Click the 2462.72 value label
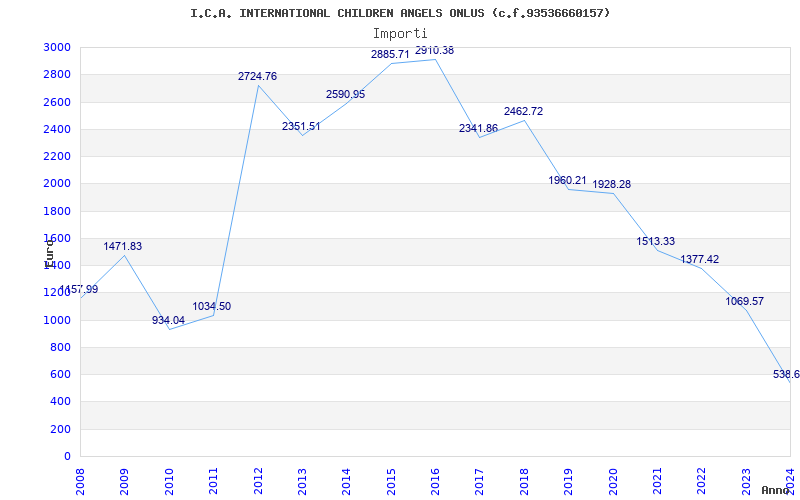Viewport: 800px width, 500px height. tap(523, 111)
